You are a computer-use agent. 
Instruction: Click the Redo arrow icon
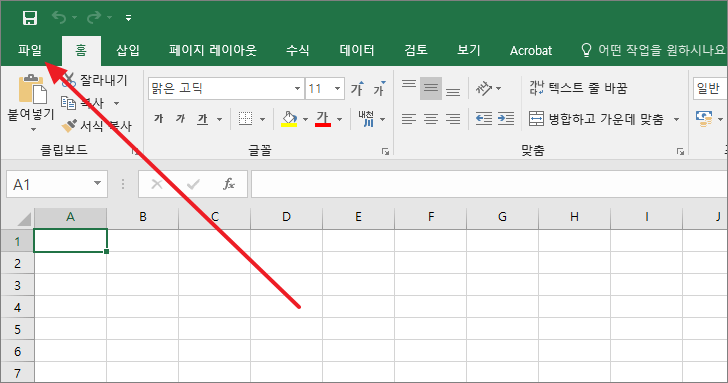[93, 18]
